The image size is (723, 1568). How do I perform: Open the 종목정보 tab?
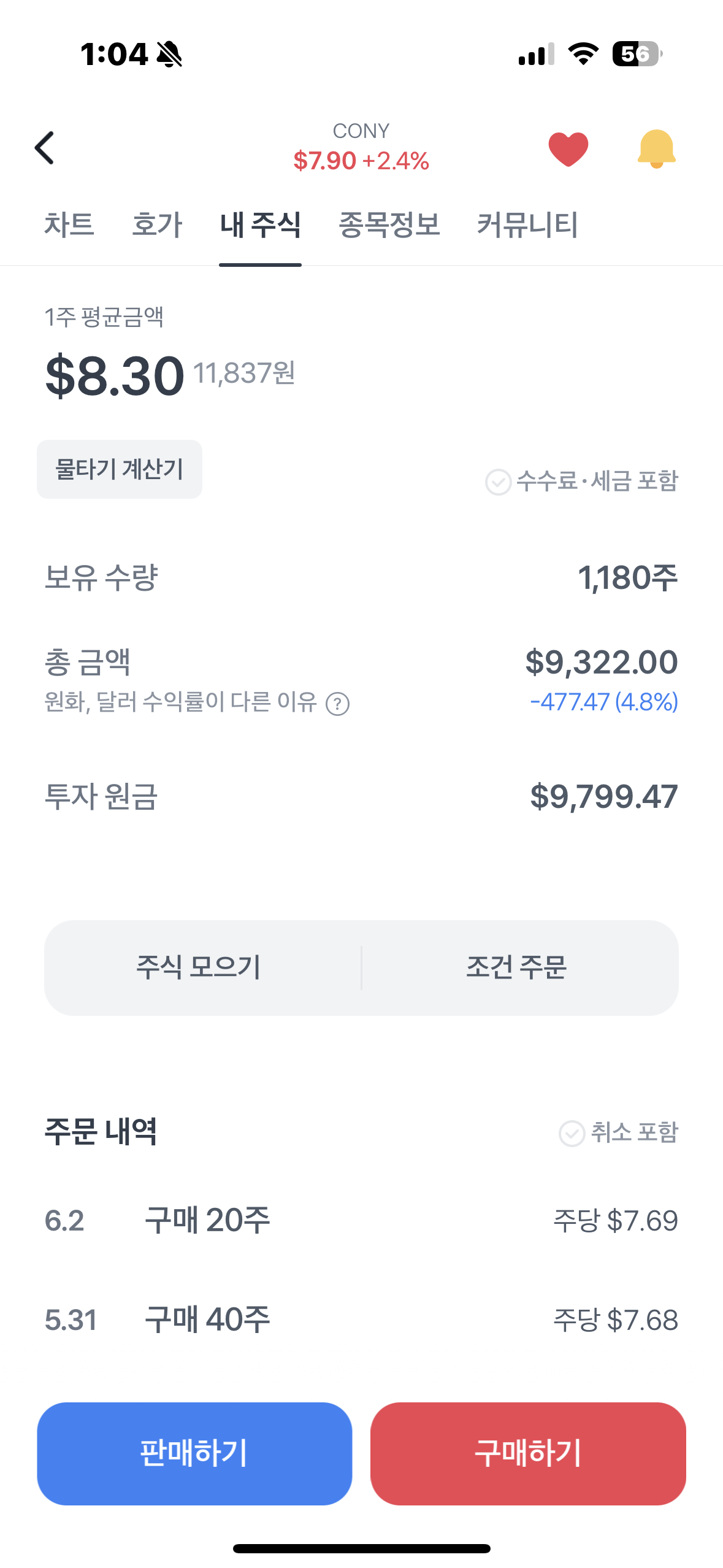pos(389,225)
